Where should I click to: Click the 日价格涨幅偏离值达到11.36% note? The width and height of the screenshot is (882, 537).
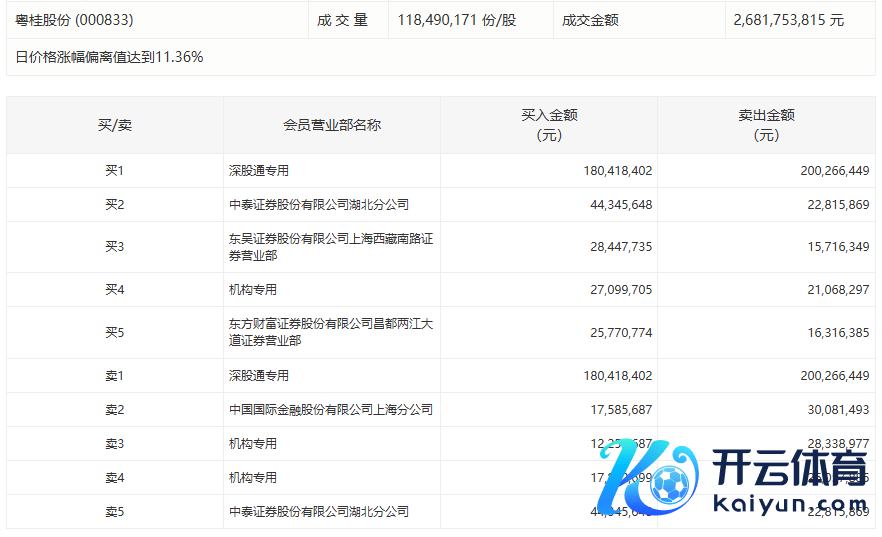109,57
